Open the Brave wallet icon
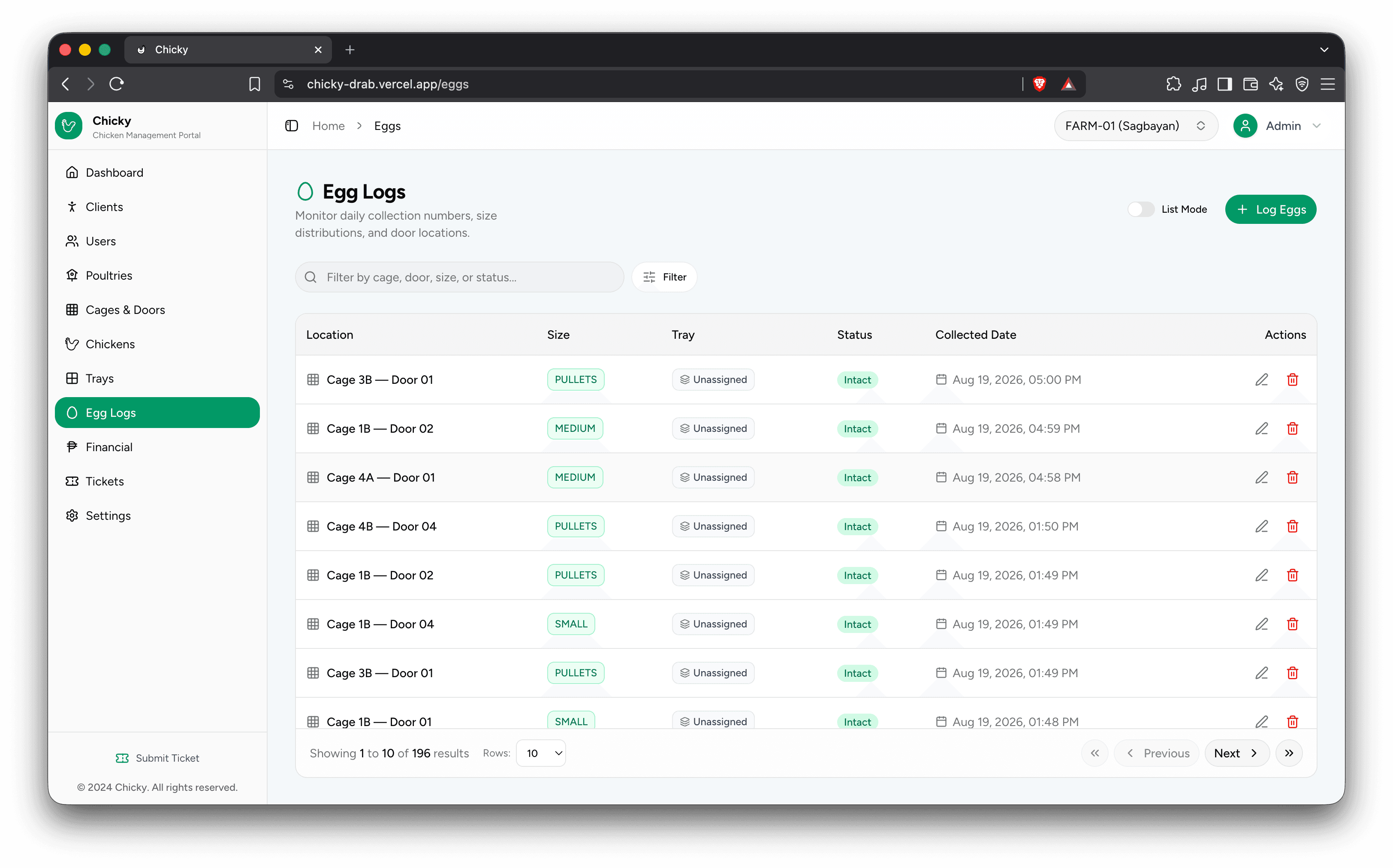1393x868 pixels. [x=1250, y=84]
